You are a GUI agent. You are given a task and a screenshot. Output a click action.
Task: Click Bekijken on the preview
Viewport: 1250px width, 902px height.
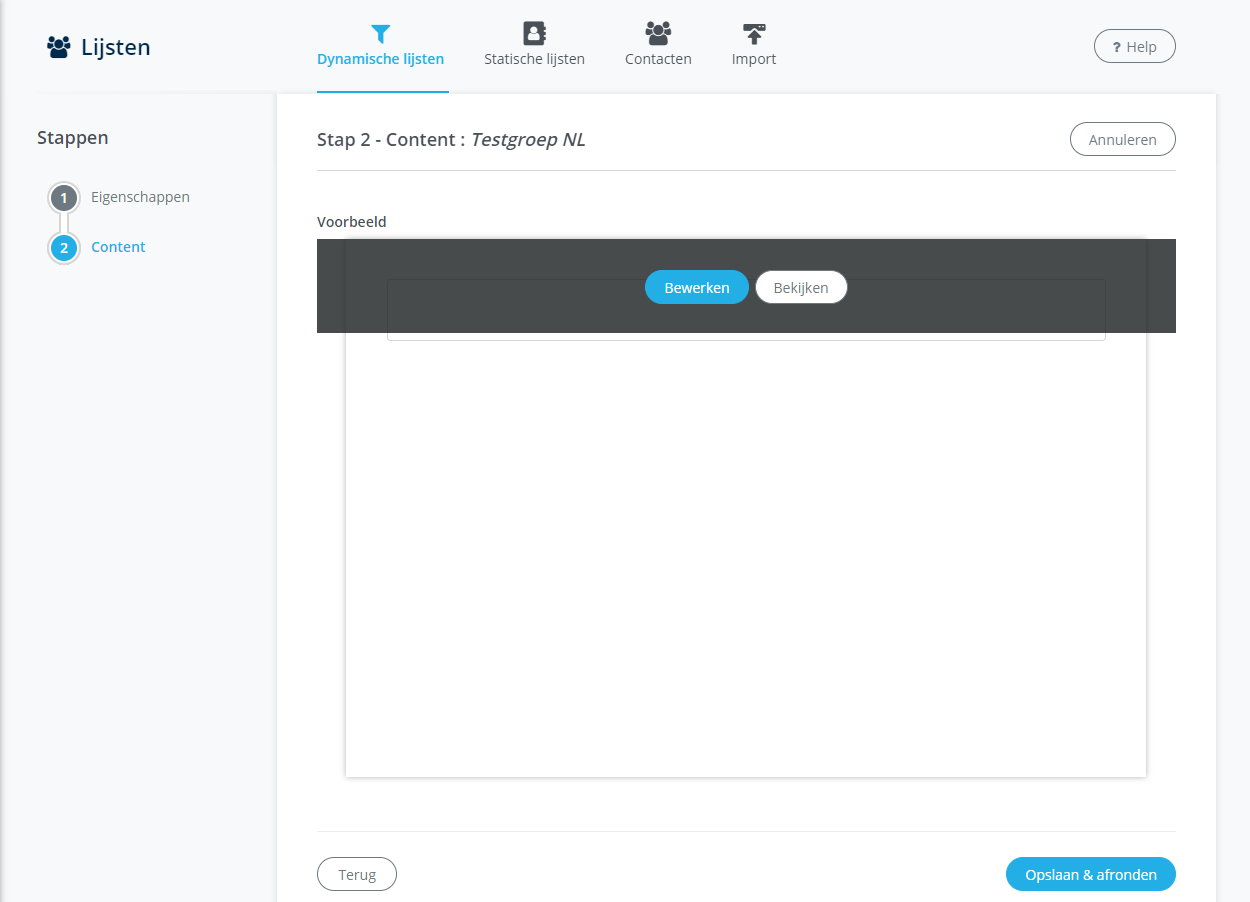point(801,287)
